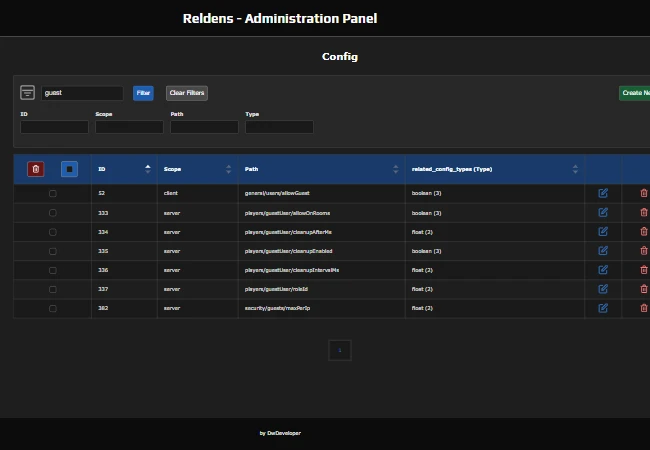Focus the search field containing 'guest'

[82, 93]
